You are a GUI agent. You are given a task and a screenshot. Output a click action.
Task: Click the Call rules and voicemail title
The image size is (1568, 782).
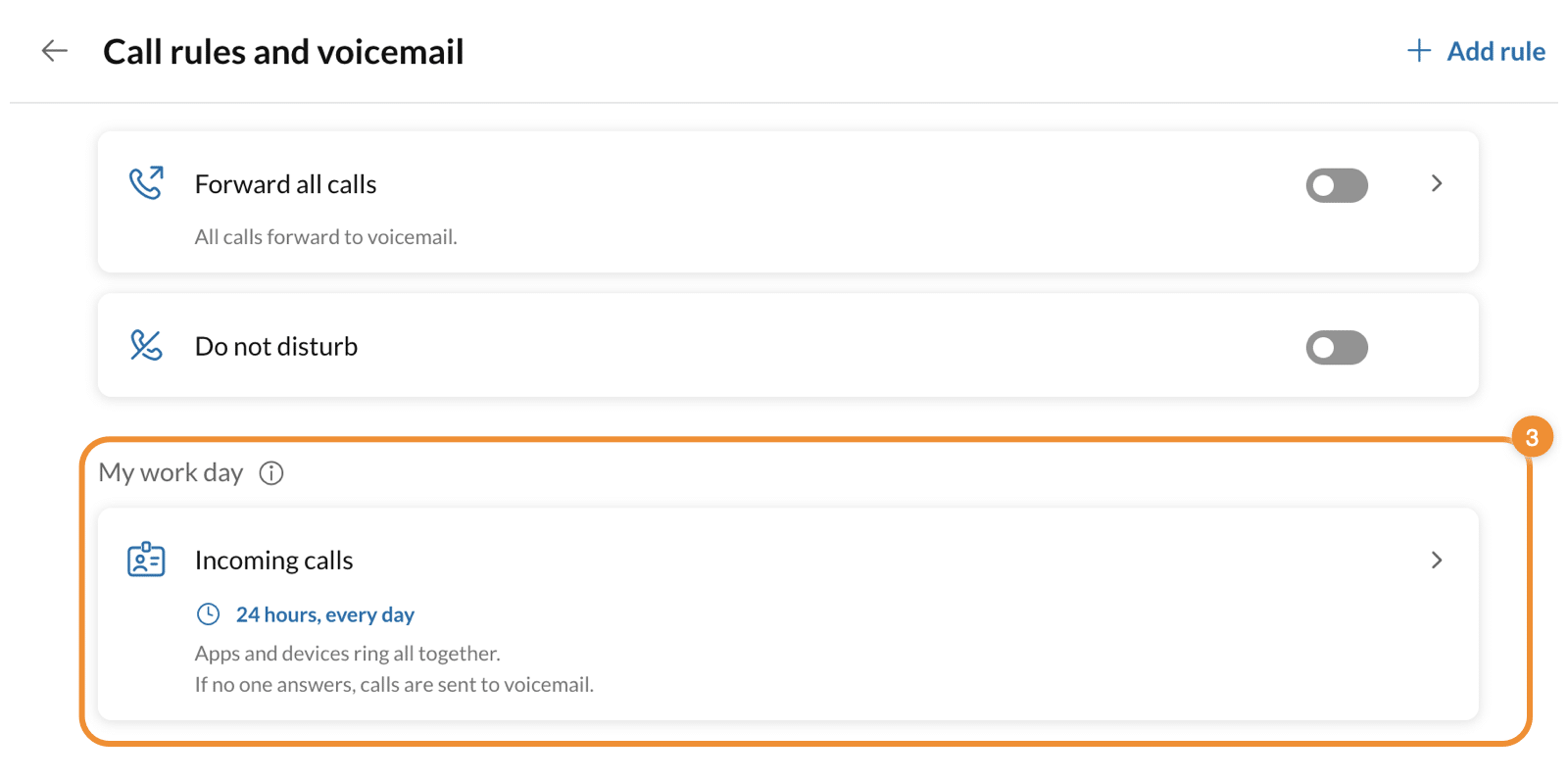[283, 52]
